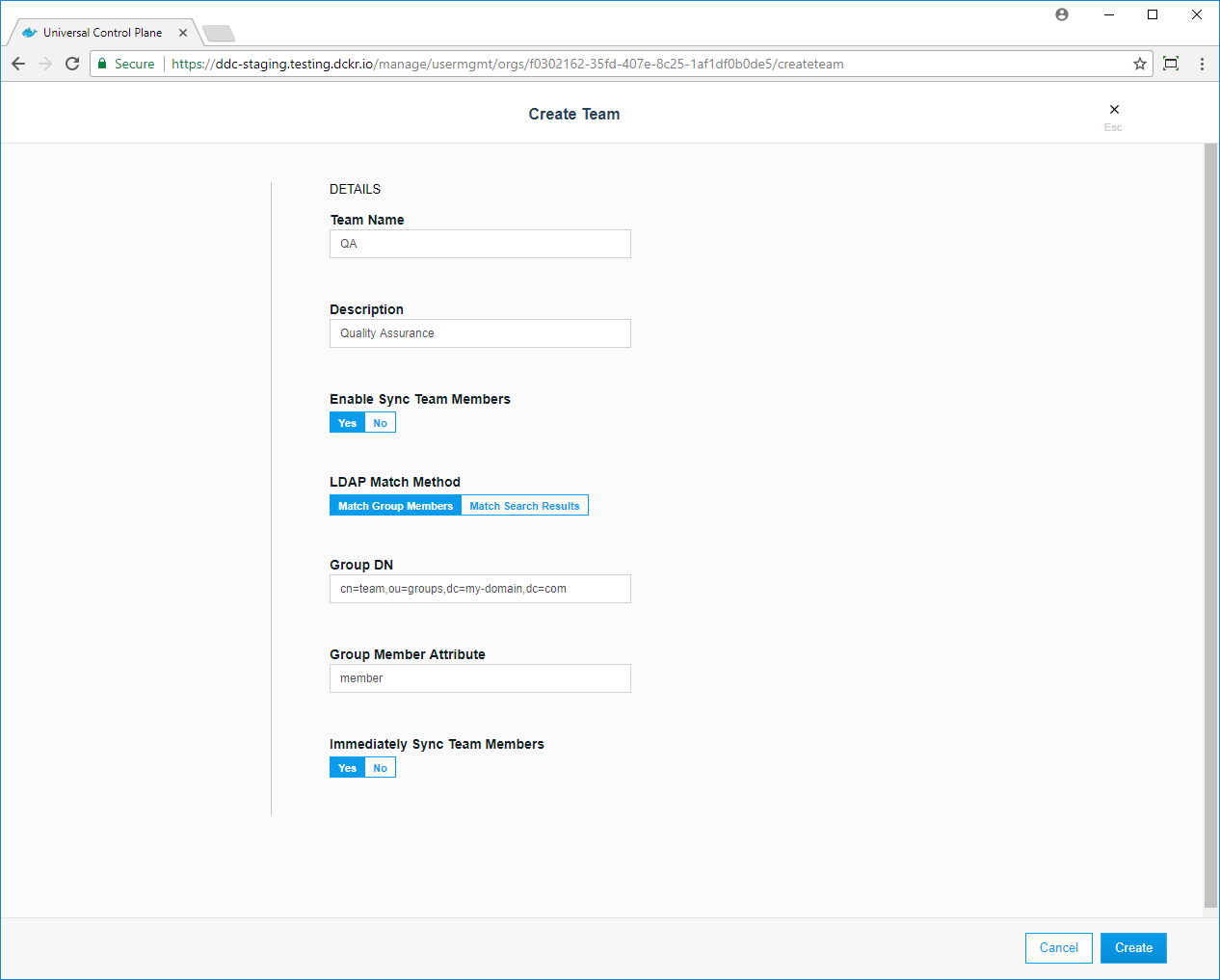Viewport: 1220px width, 980px height.
Task: Open Chrome three-dot menu
Action: [x=1202, y=64]
